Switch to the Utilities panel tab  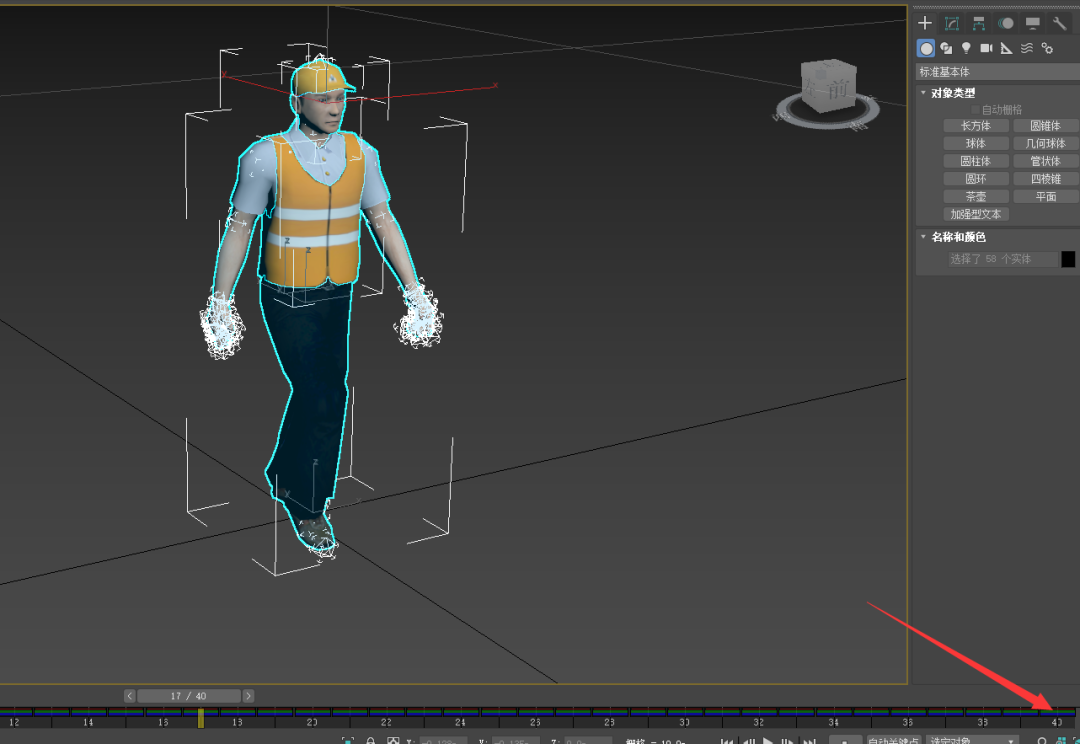[x=1060, y=22]
